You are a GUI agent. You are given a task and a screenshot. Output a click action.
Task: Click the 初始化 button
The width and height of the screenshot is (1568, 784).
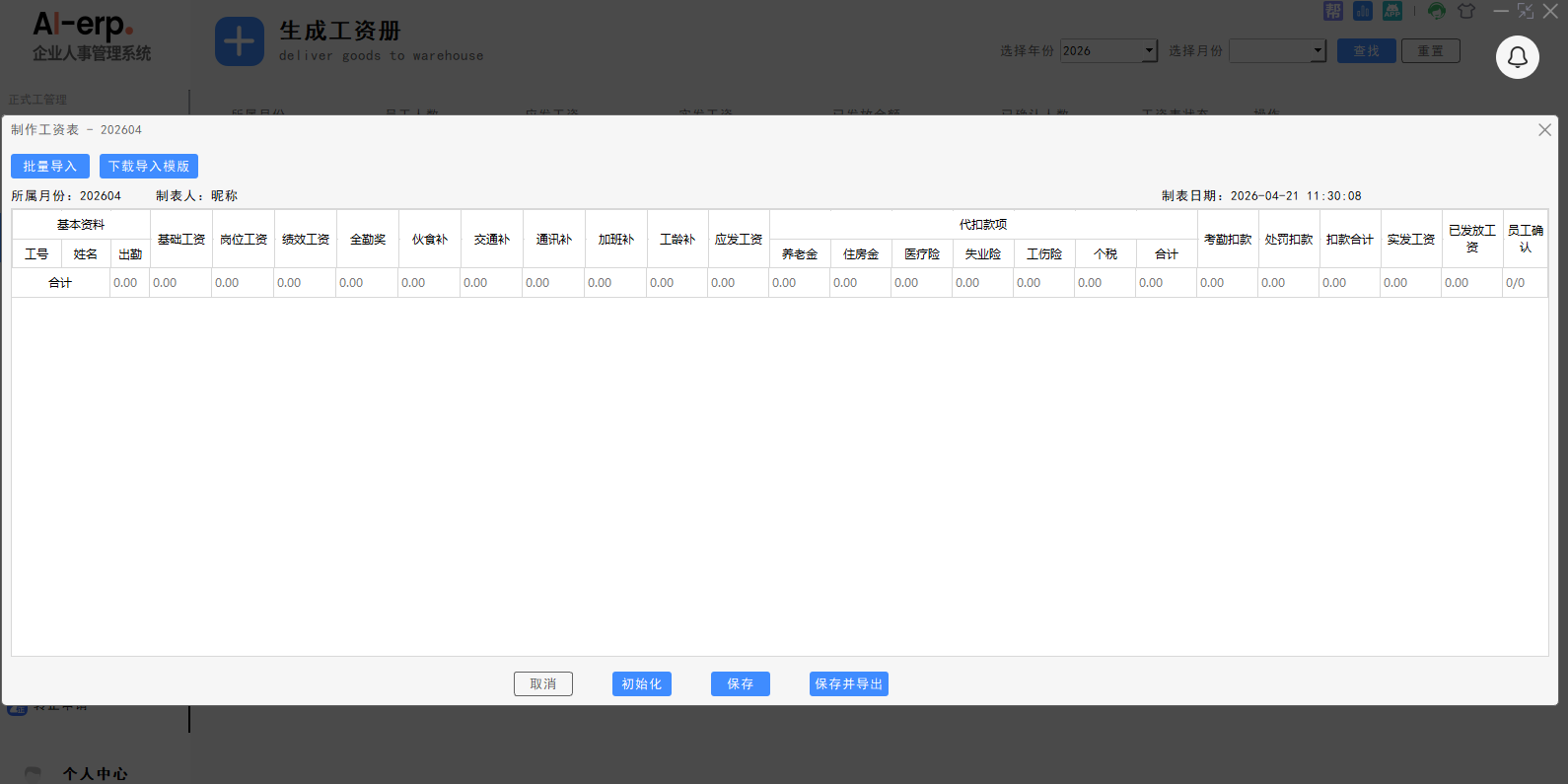pyautogui.click(x=641, y=684)
